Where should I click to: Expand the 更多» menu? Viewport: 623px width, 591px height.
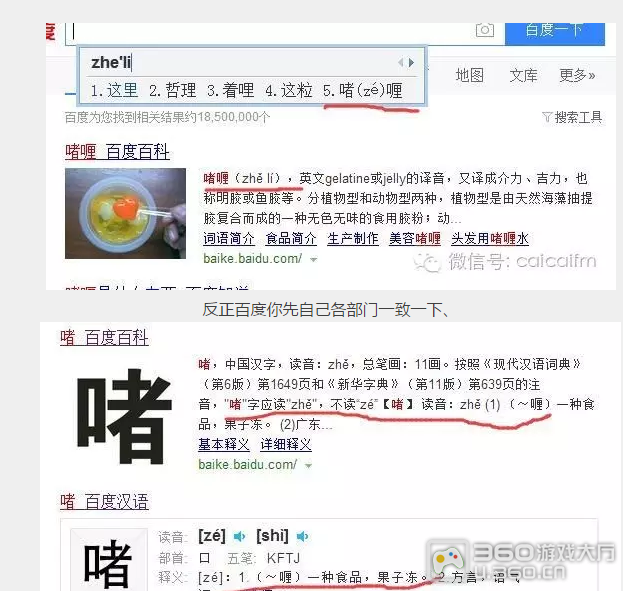[577, 75]
